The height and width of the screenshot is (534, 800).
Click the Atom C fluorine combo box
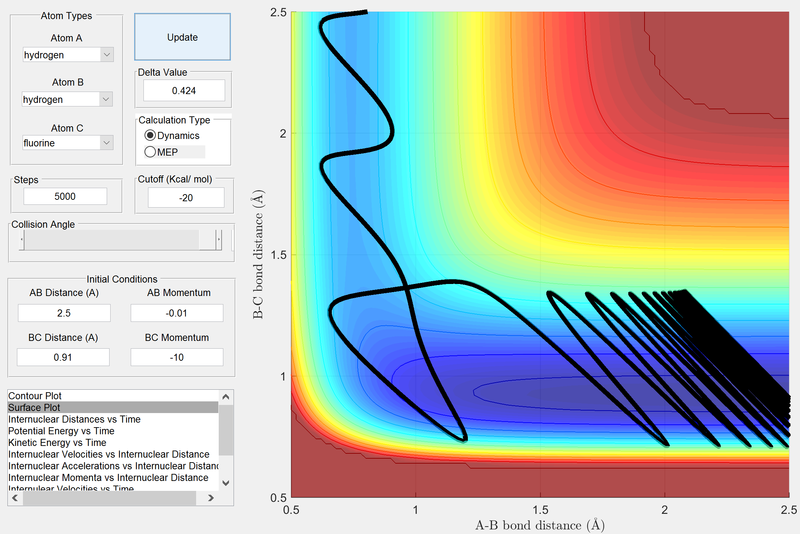[x=67, y=143]
